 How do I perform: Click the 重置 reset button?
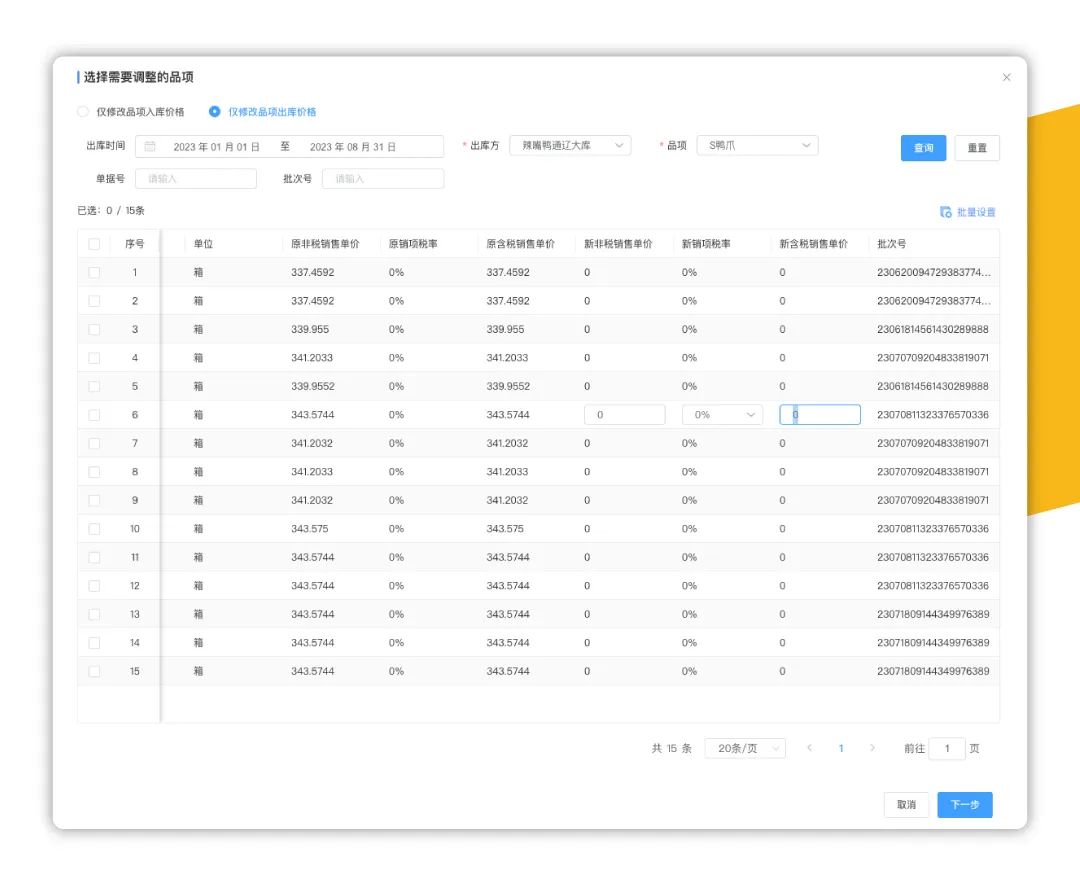pos(977,148)
